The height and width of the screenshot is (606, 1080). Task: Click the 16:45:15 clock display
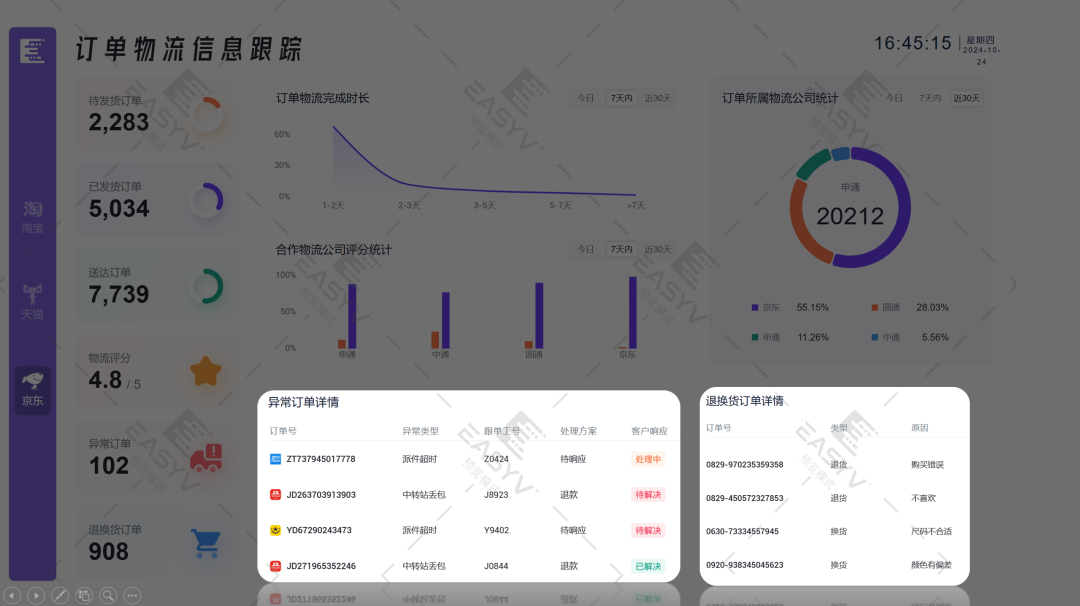coord(913,43)
